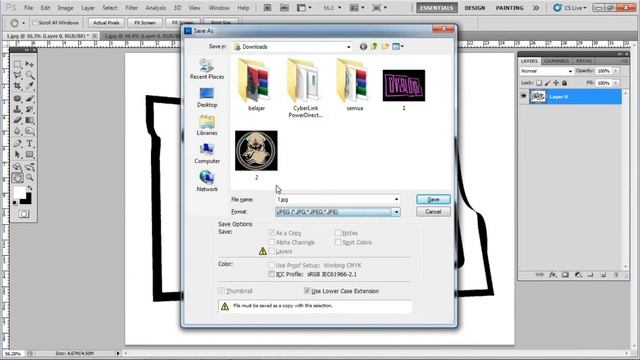Toggle the As a Copy checkbox

271,233
